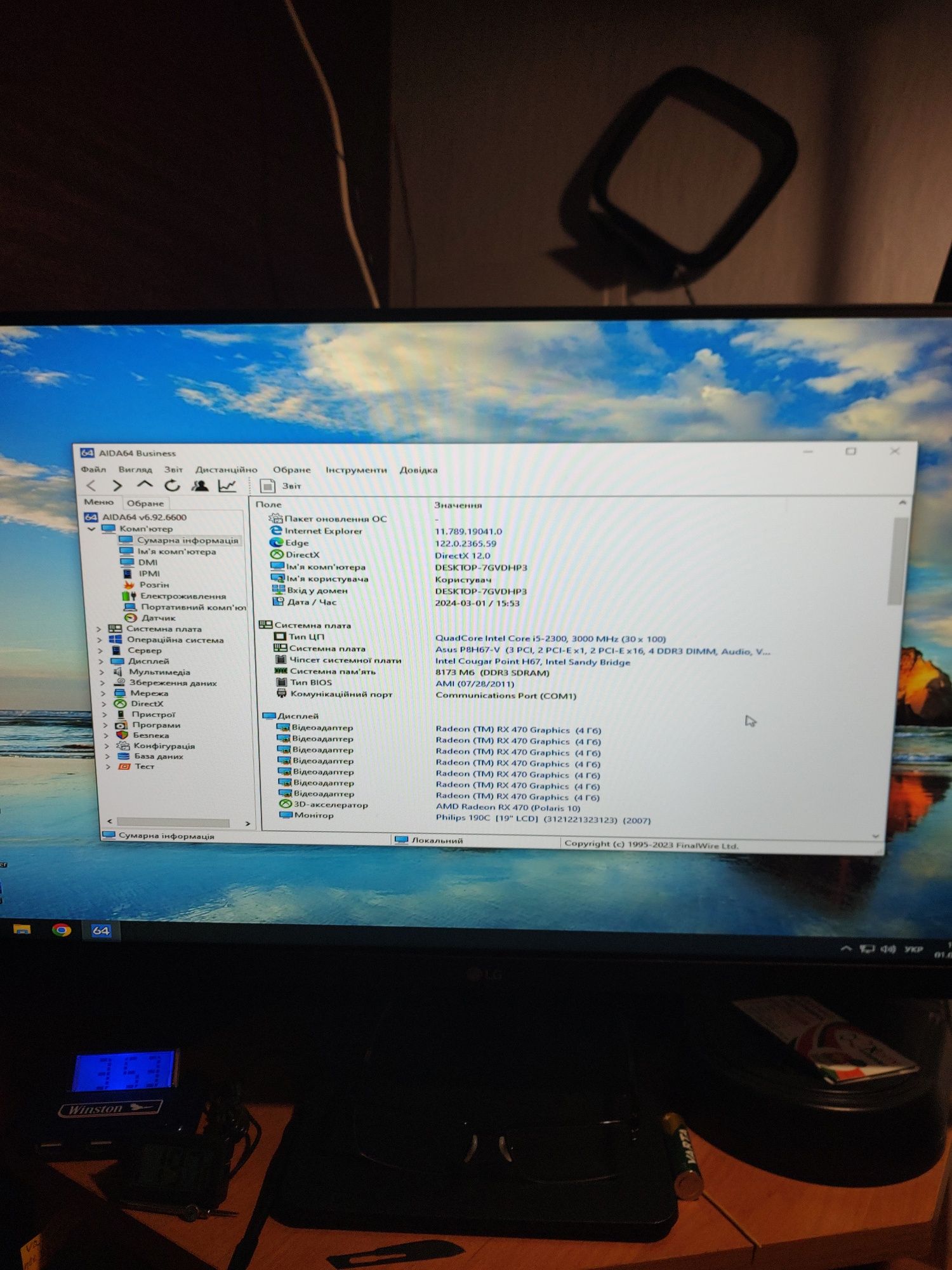Open Asus P8H67-V motherboard link
Screen dimensions: 952x1270
(602, 651)
